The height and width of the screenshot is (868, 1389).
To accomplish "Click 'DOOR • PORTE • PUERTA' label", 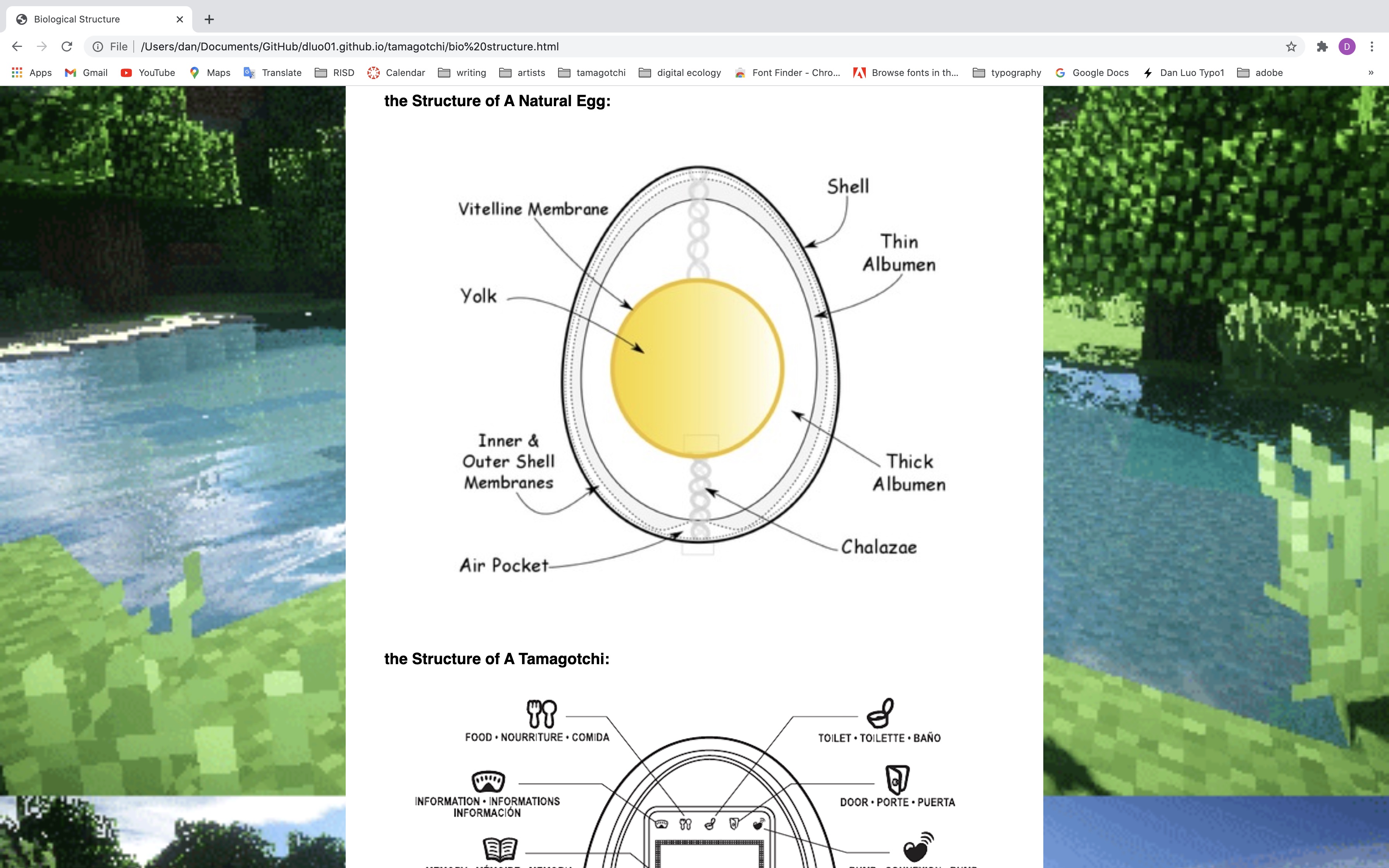I will tap(898, 803).
